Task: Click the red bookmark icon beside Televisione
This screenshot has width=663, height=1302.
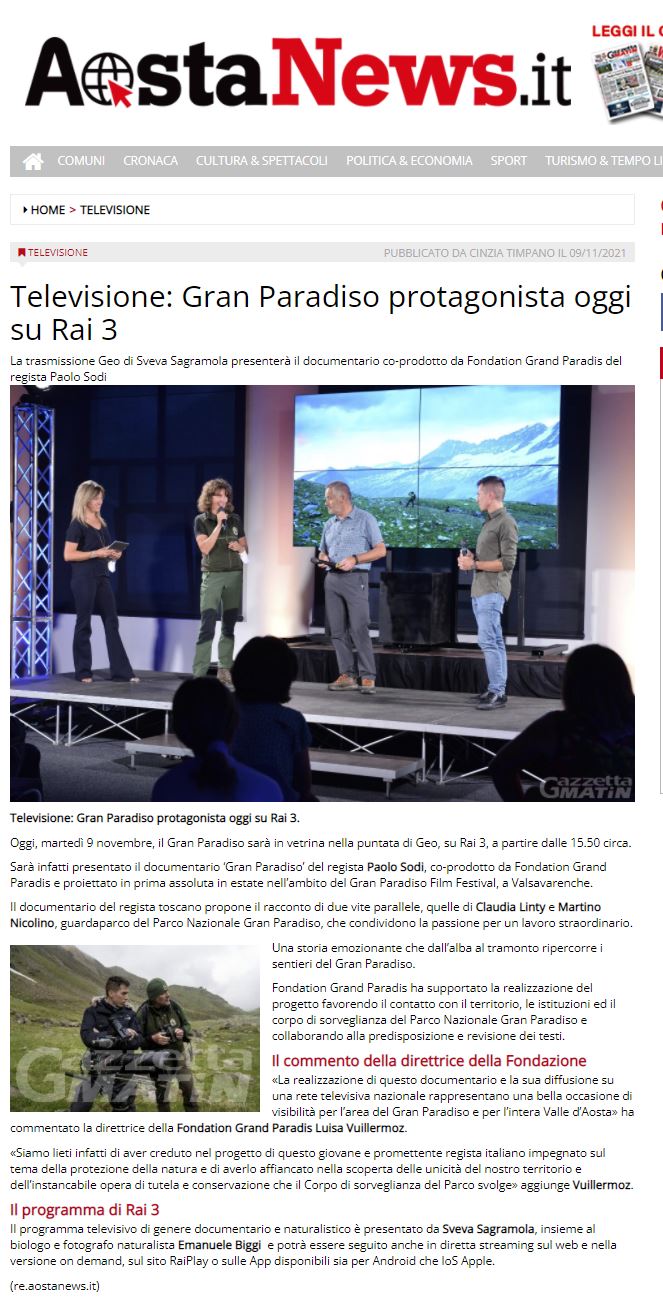Action: click(22, 253)
